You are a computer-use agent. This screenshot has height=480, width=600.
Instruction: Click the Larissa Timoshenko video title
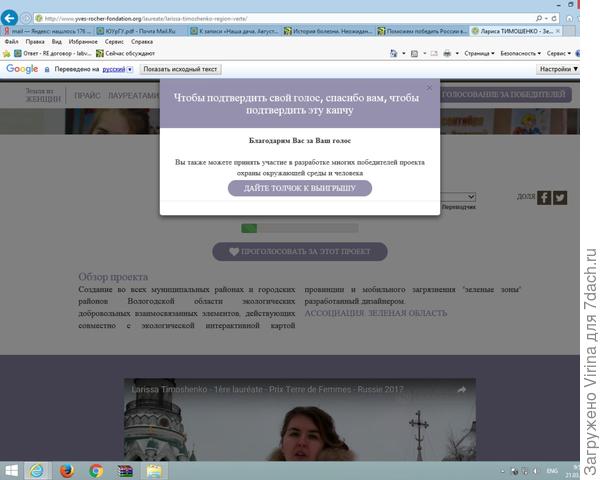click(x=267, y=389)
